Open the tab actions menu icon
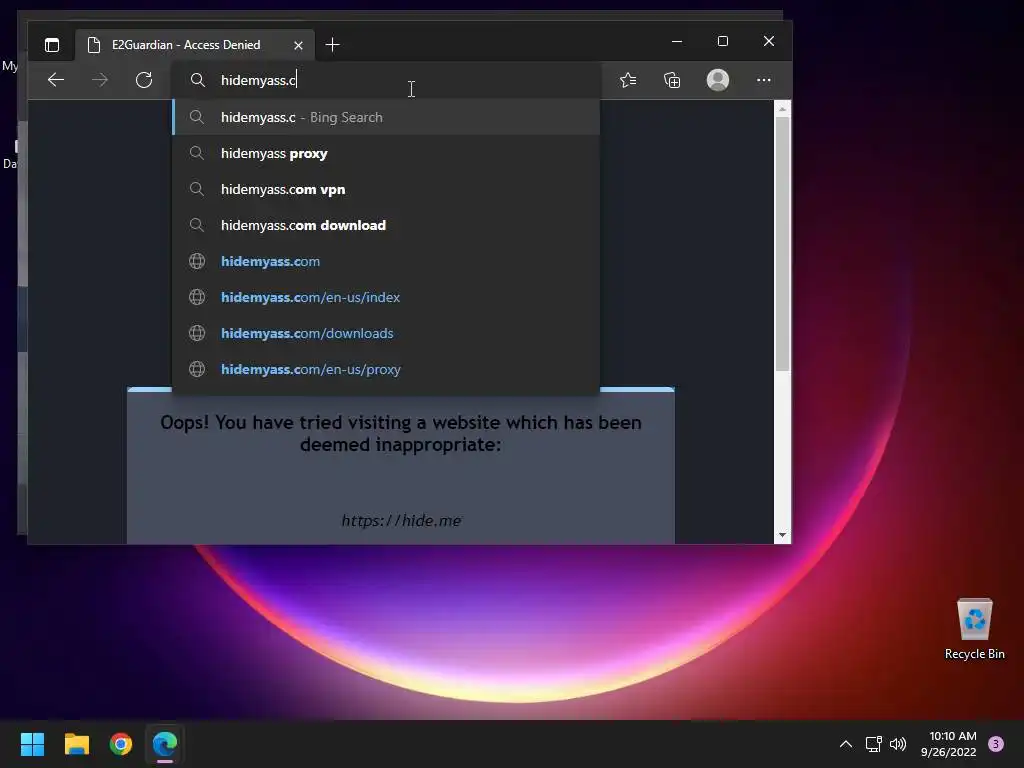Viewport: 1024px width, 768px height. pos(52,44)
